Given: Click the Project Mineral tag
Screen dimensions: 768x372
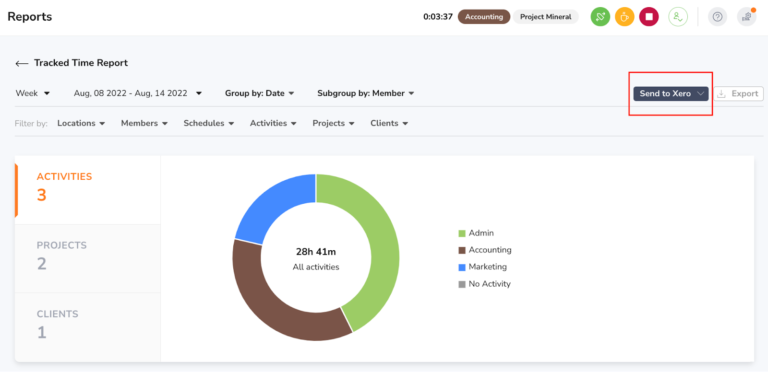Looking at the screenshot, I should tap(546, 17).
